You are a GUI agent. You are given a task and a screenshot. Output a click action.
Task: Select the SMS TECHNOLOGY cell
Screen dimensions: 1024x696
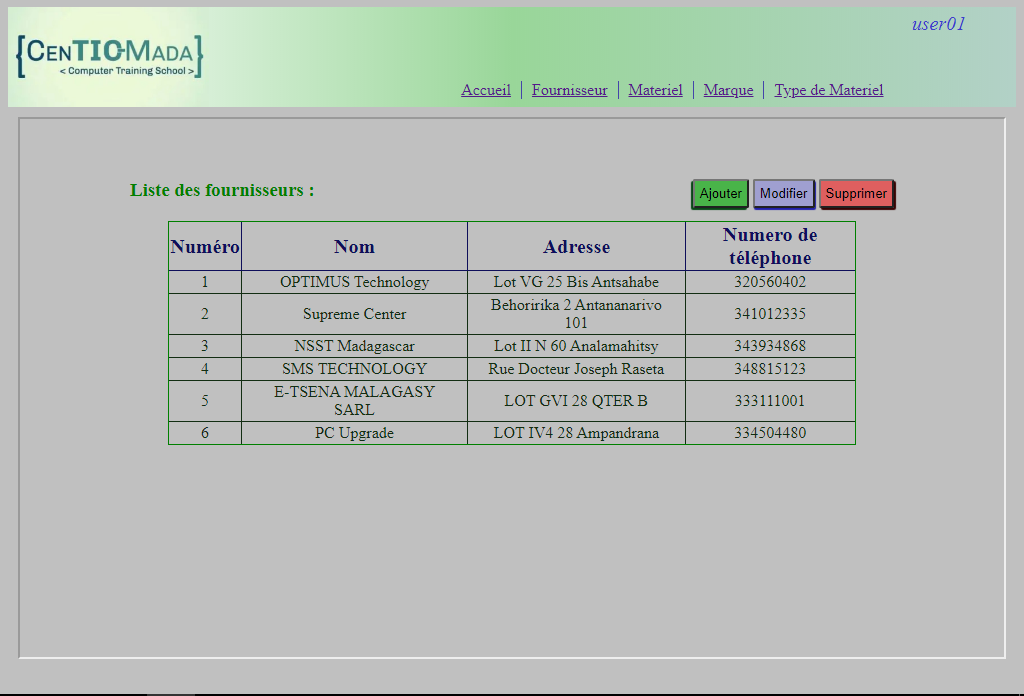pos(355,369)
